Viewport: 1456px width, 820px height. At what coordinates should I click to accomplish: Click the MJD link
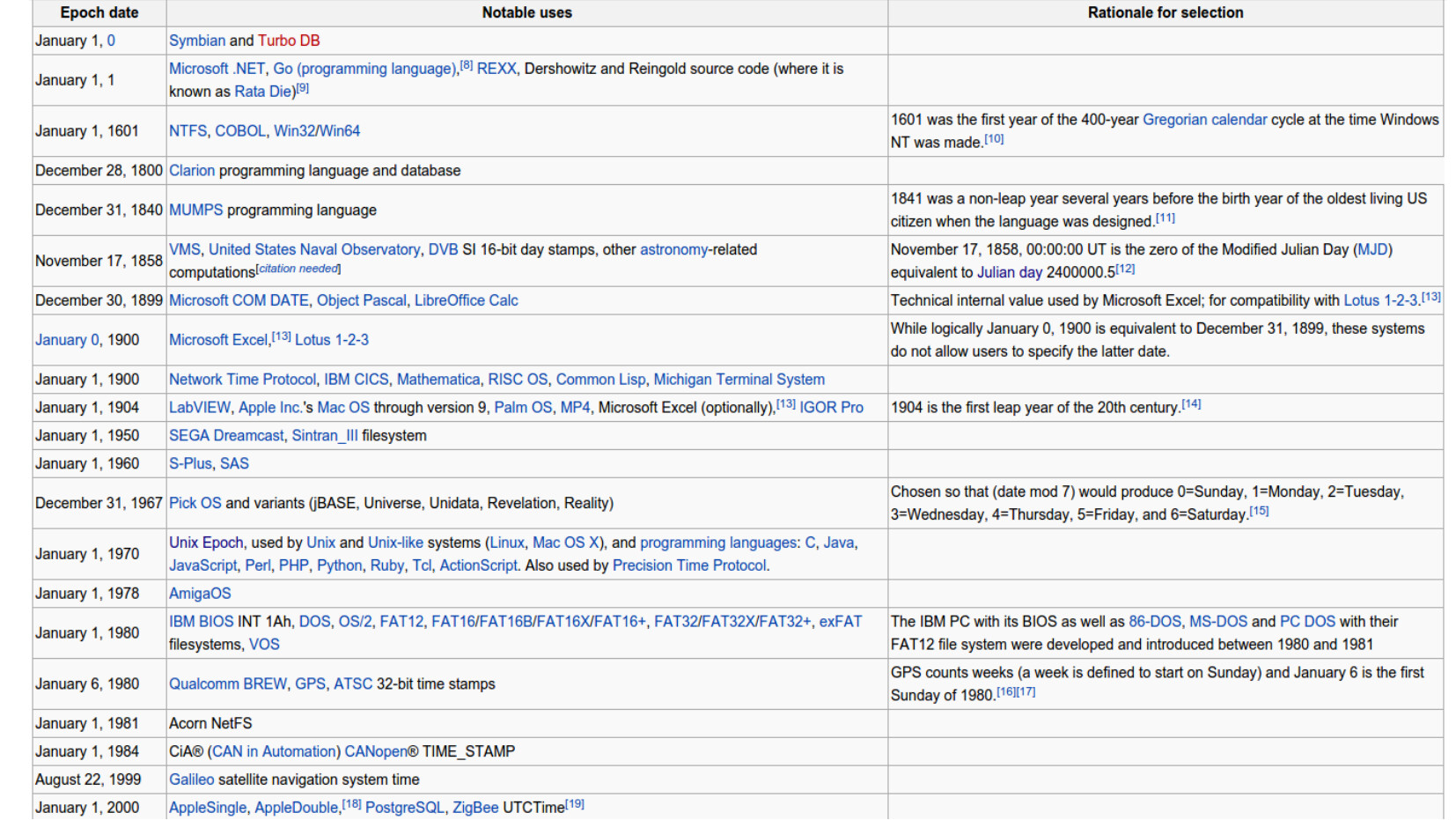1372,250
